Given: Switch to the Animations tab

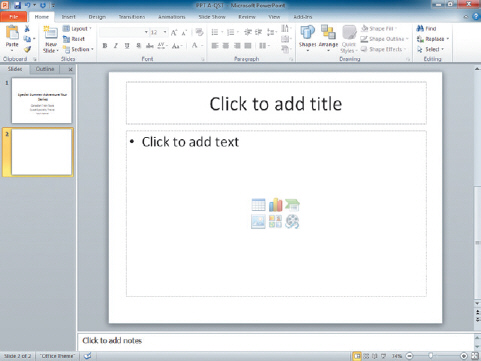Looking at the screenshot, I should click(172, 17).
